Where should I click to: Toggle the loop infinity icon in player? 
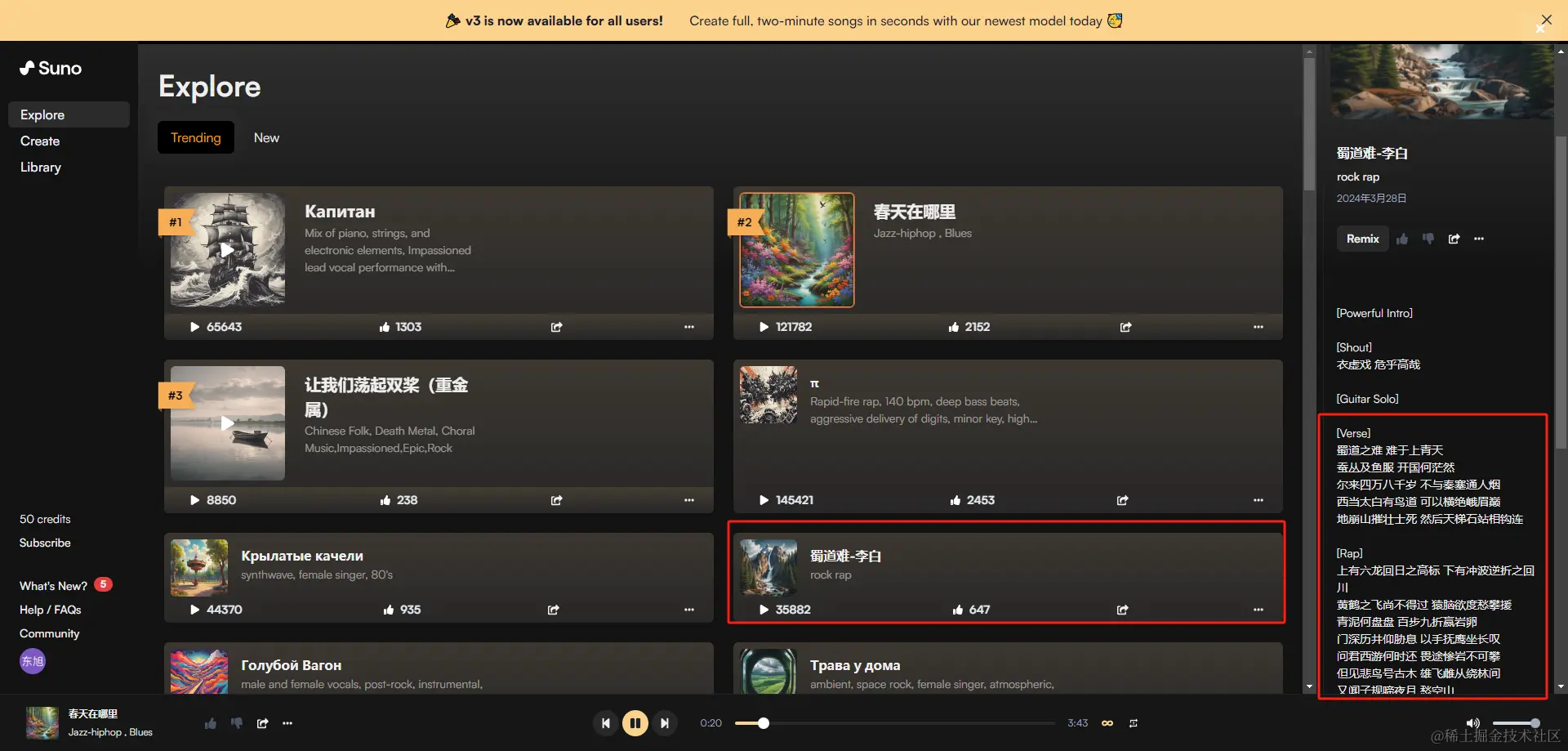[1107, 723]
